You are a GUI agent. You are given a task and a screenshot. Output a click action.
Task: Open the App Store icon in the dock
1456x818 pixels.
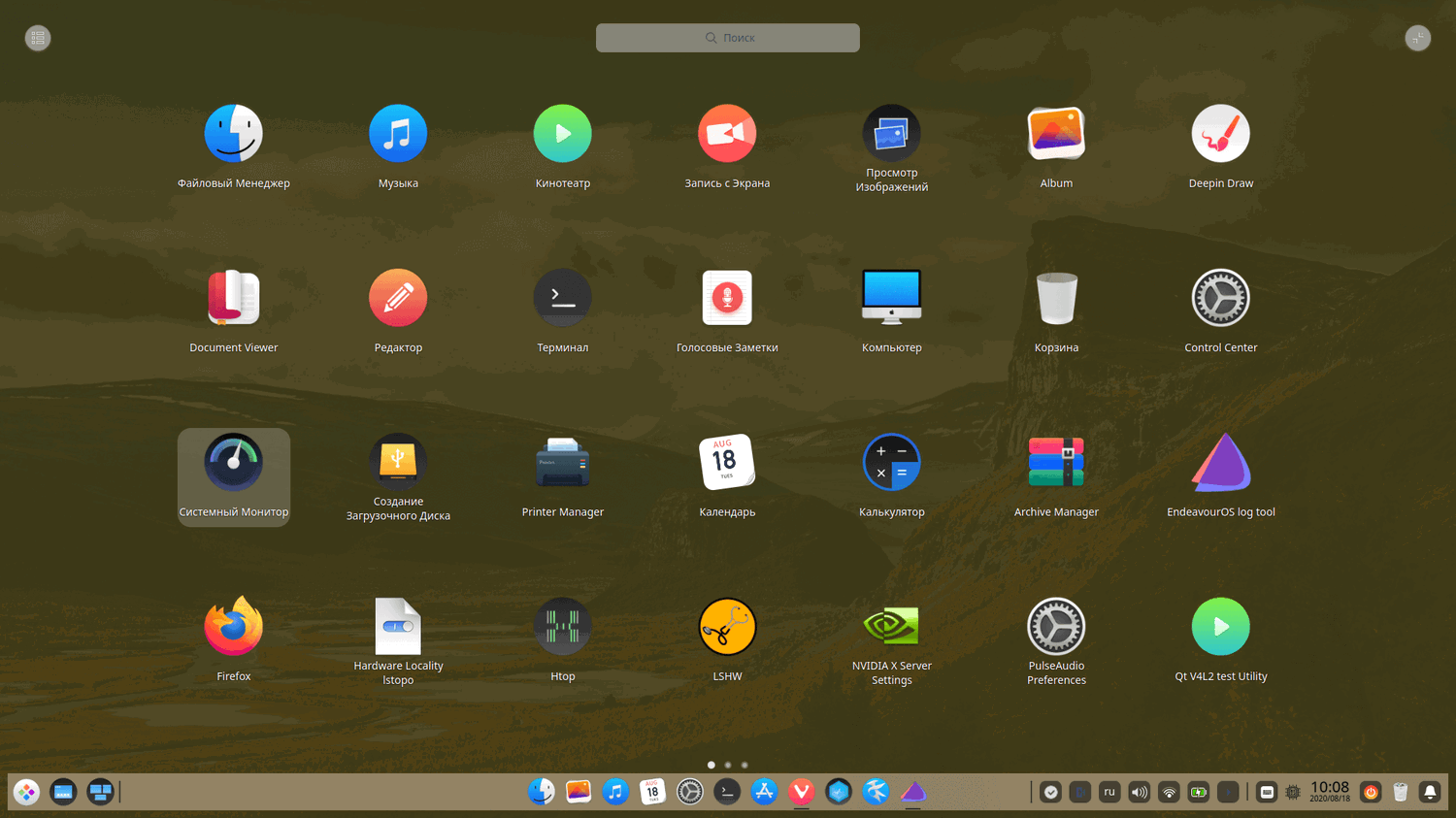[x=764, y=792]
